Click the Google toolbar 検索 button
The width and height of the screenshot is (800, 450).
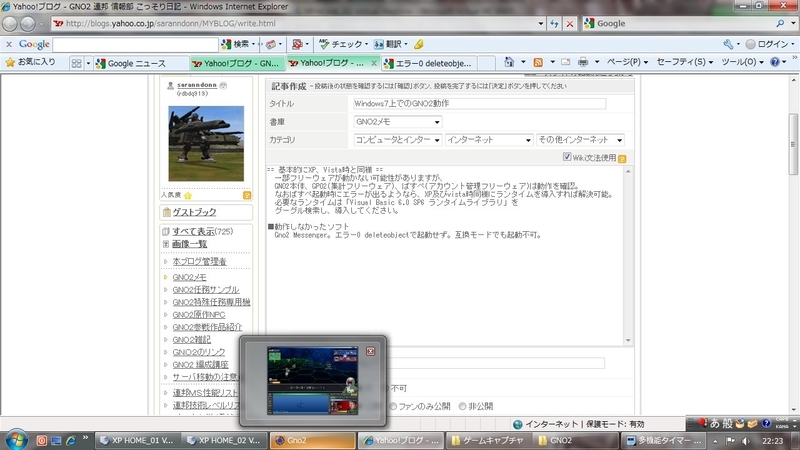pos(238,44)
